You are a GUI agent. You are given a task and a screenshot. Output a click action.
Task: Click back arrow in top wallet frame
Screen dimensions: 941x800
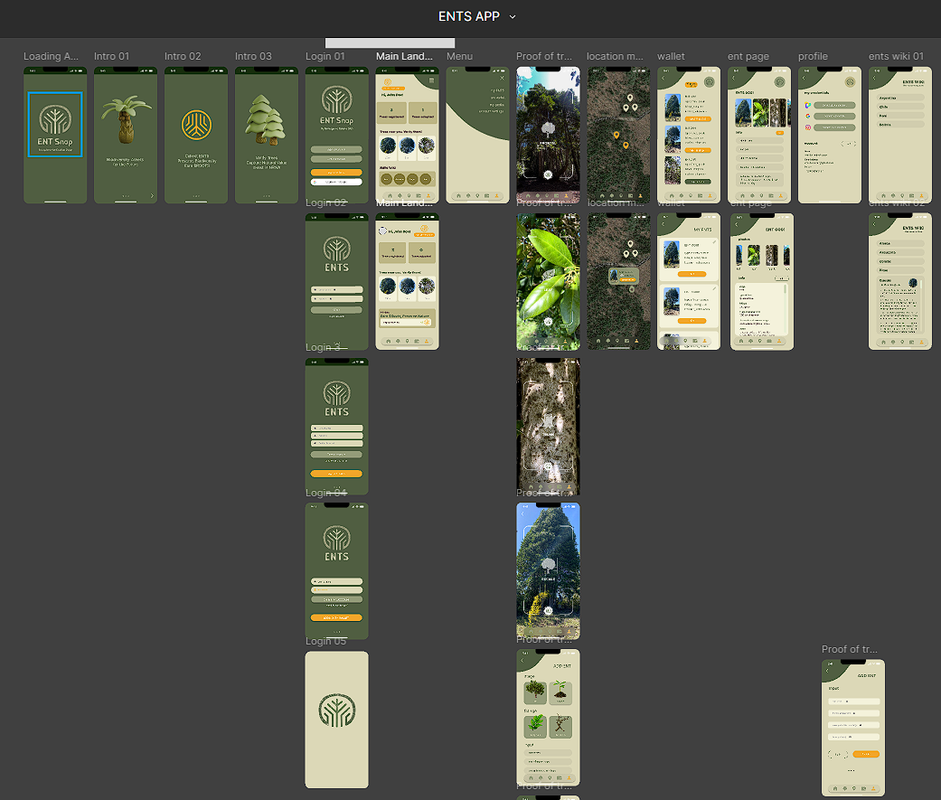[663, 78]
